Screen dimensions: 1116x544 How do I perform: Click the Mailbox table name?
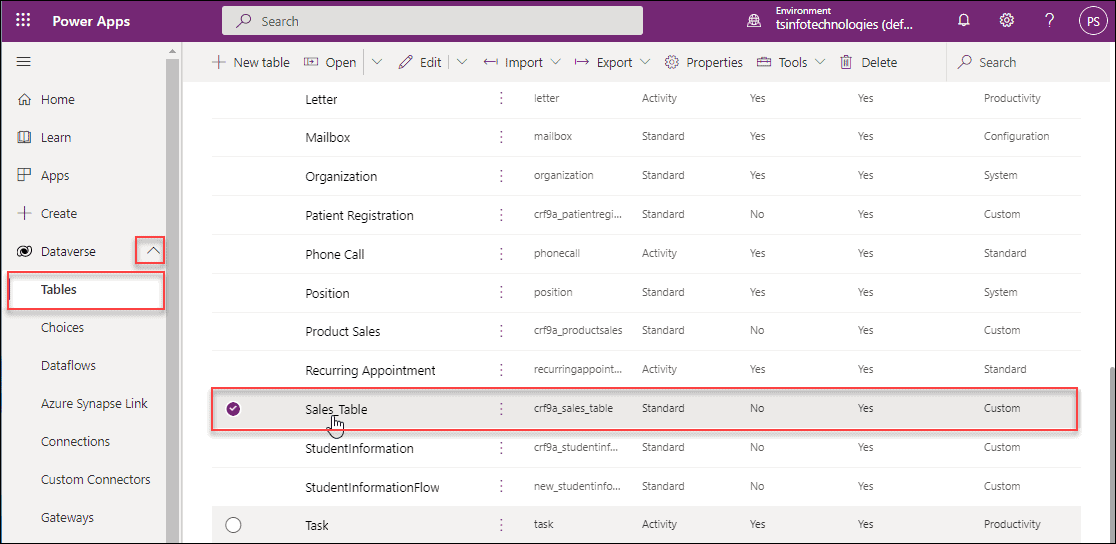(327, 137)
